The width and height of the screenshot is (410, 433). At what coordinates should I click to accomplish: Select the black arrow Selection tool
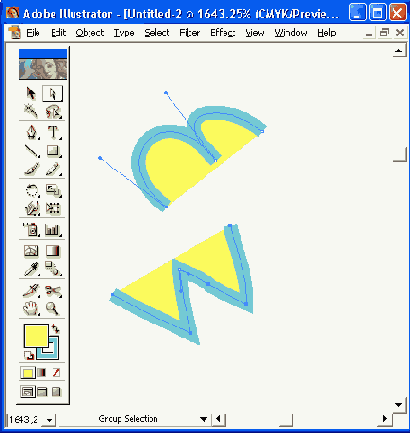pyautogui.click(x=31, y=94)
